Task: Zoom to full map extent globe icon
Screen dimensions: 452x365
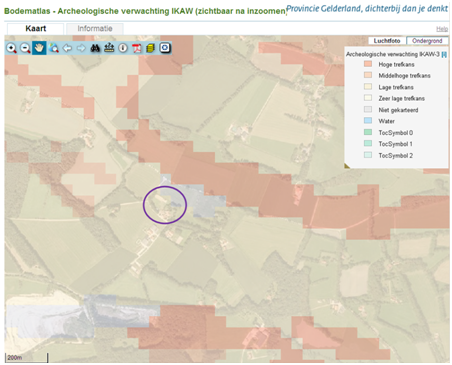Action: (x=53, y=48)
